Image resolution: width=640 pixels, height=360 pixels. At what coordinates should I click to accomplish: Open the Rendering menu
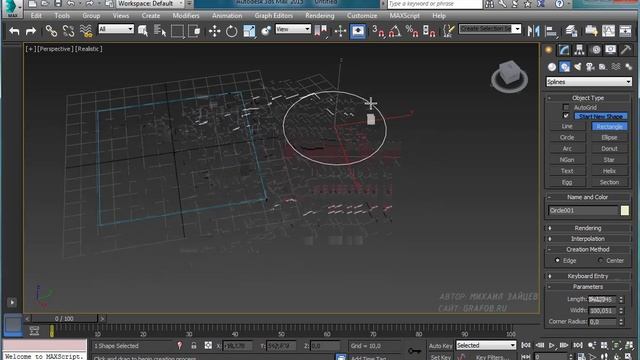[x=320, y=16]
